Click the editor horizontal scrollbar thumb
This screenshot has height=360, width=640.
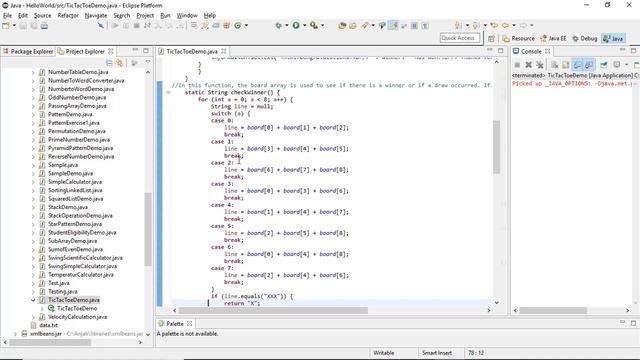pos(273,311)
